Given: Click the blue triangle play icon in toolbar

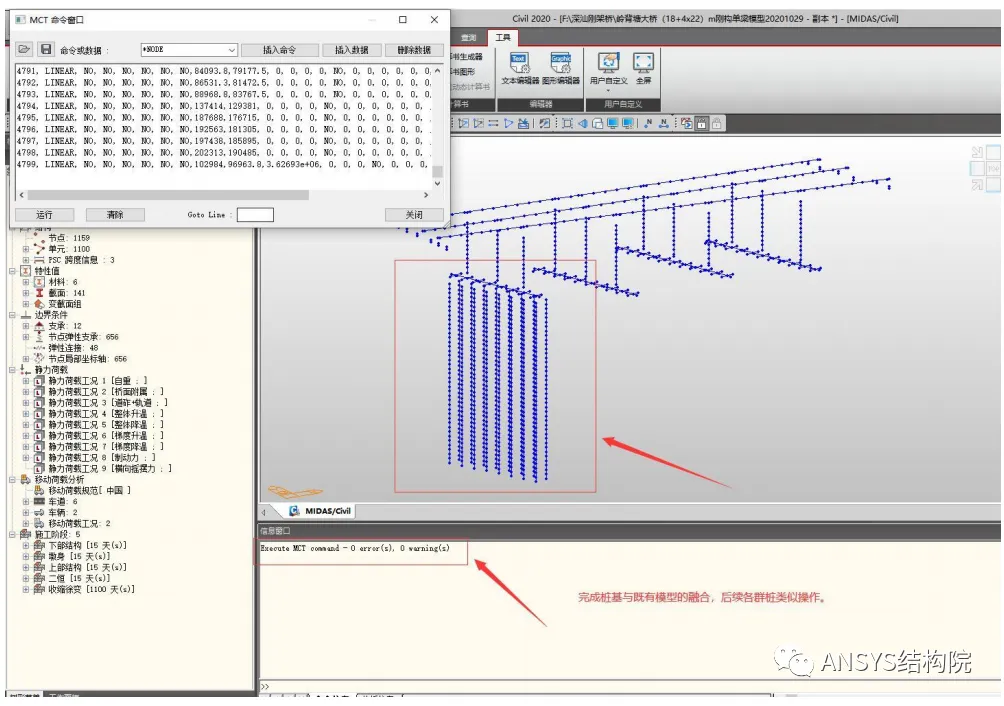Looking at the screenshot, I should 508,124.
